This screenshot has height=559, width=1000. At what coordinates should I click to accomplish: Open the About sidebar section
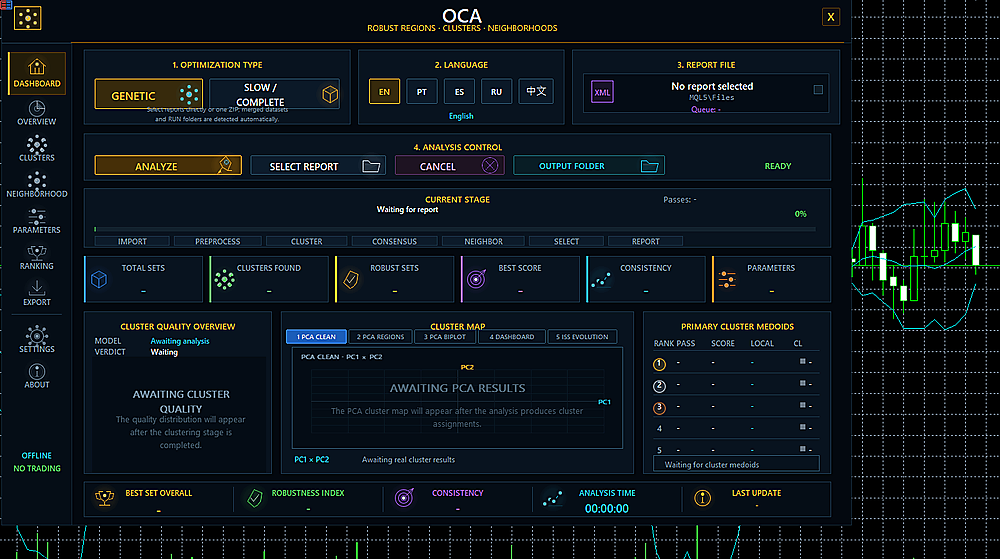37,376
